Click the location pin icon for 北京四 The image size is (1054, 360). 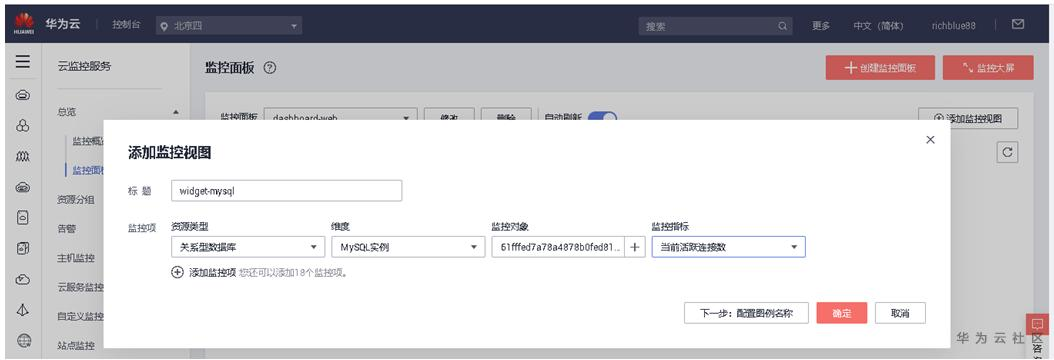(163, 26)
